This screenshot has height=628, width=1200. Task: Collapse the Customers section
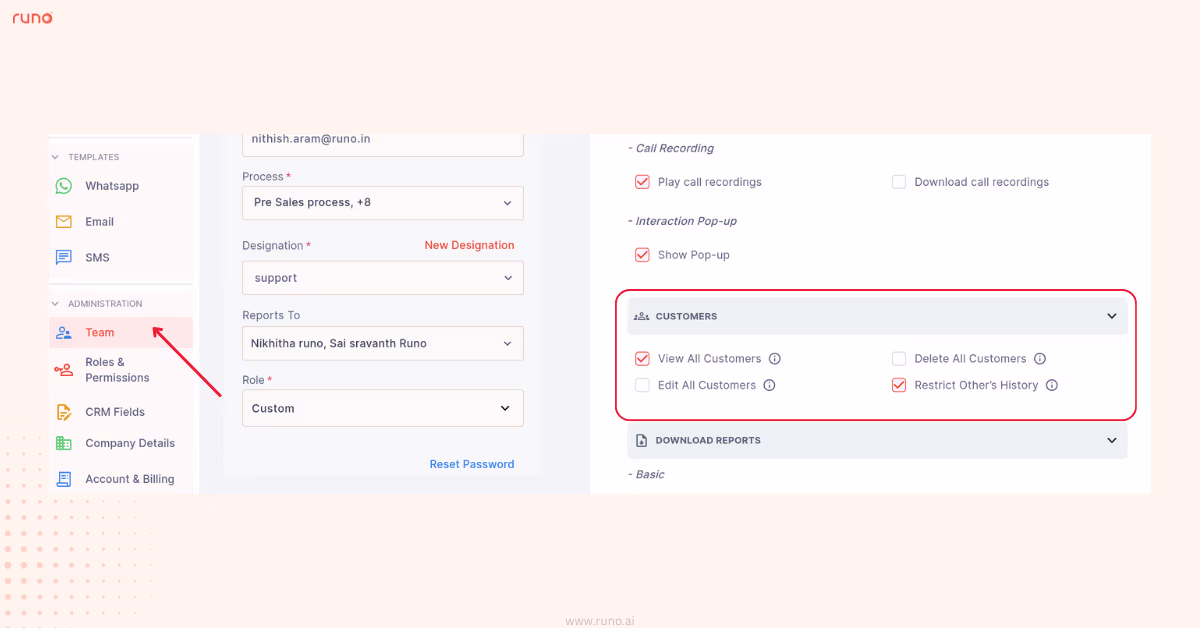pos(1111,315)
